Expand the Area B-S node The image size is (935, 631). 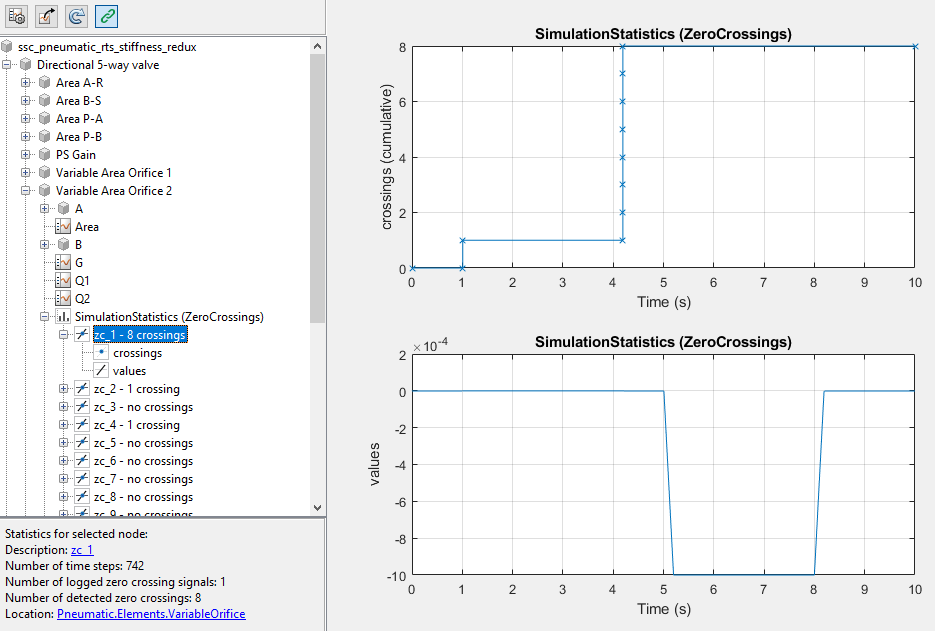26,100
